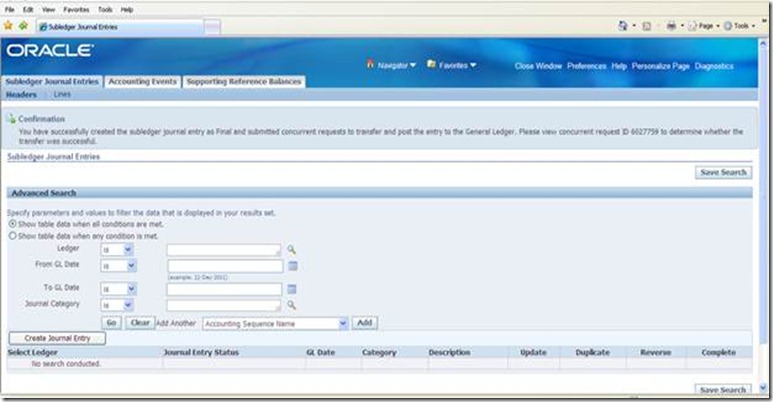The height and width of the screenshot is (402, 773).
Task: Click the Journal Category search magnifier icon
Action: (292, 305)
